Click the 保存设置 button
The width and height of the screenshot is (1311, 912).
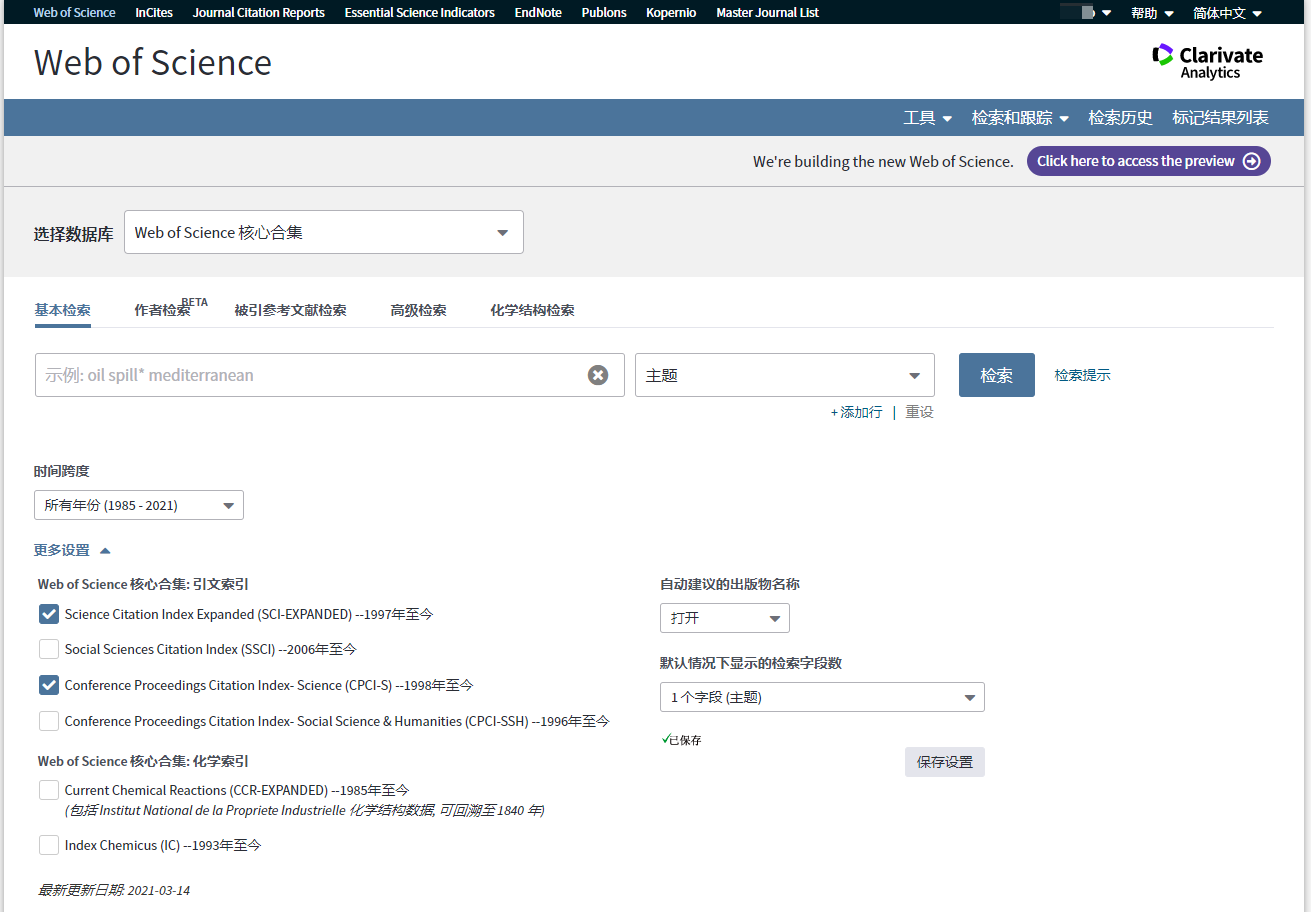(x=945, y=762)
